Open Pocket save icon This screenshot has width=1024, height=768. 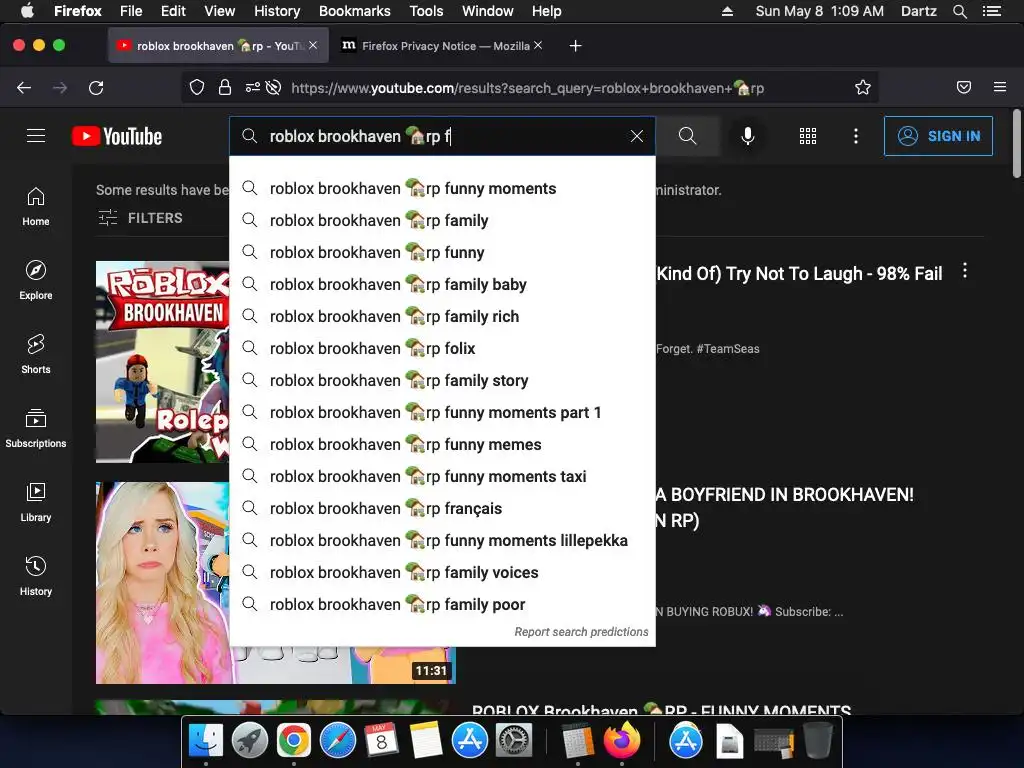click(964, 88)
